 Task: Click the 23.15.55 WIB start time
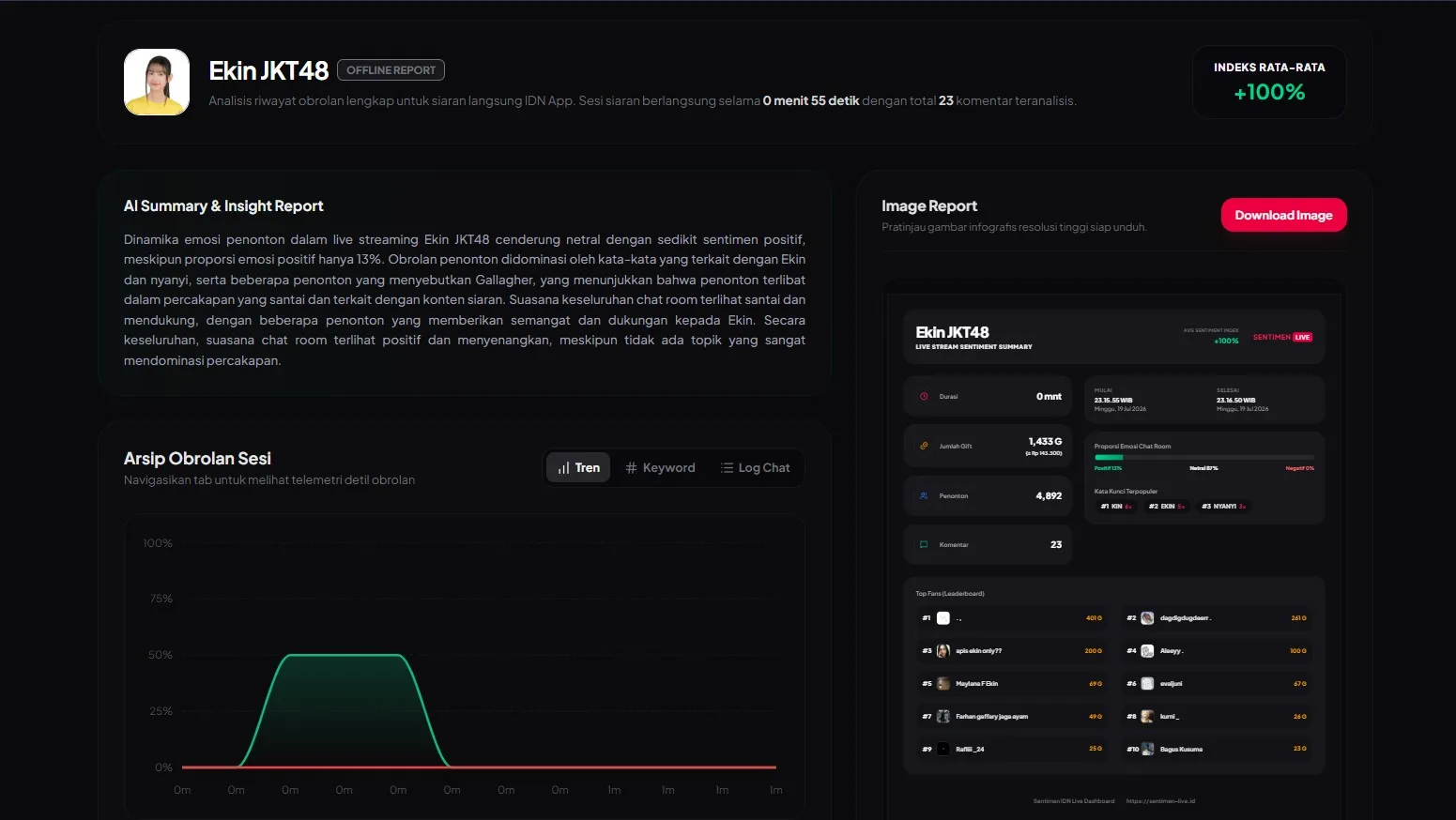pos(1113,400)
